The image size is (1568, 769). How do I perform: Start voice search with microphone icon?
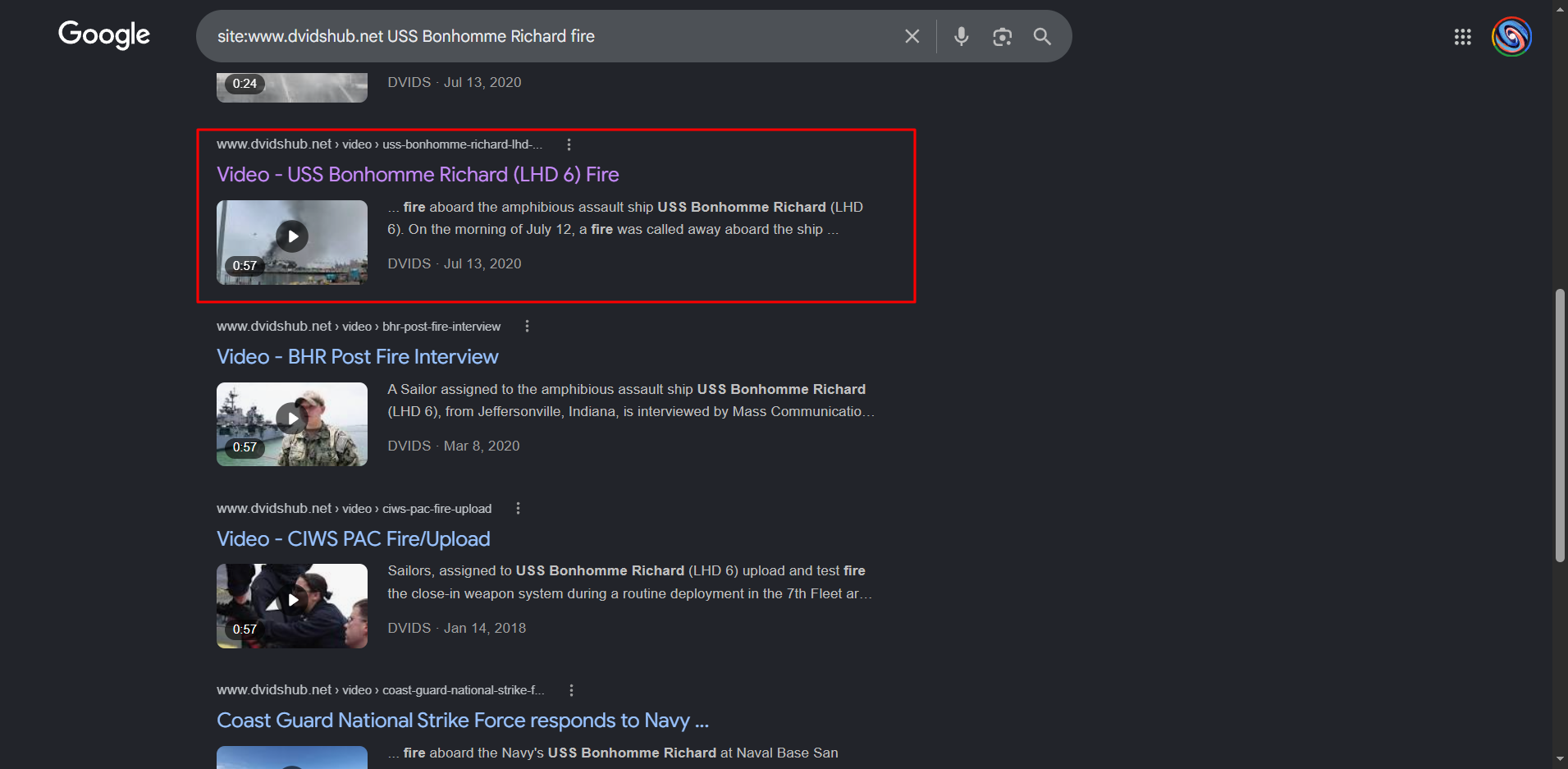pos(962,36)
